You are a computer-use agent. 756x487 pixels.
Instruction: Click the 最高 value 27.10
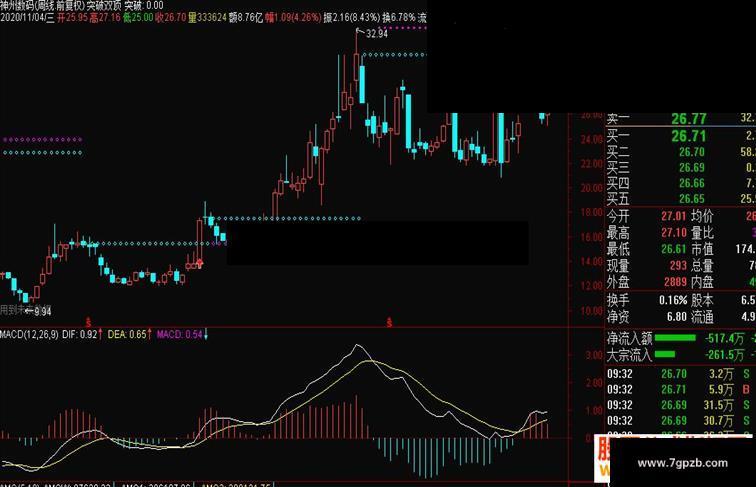(674, 233)
